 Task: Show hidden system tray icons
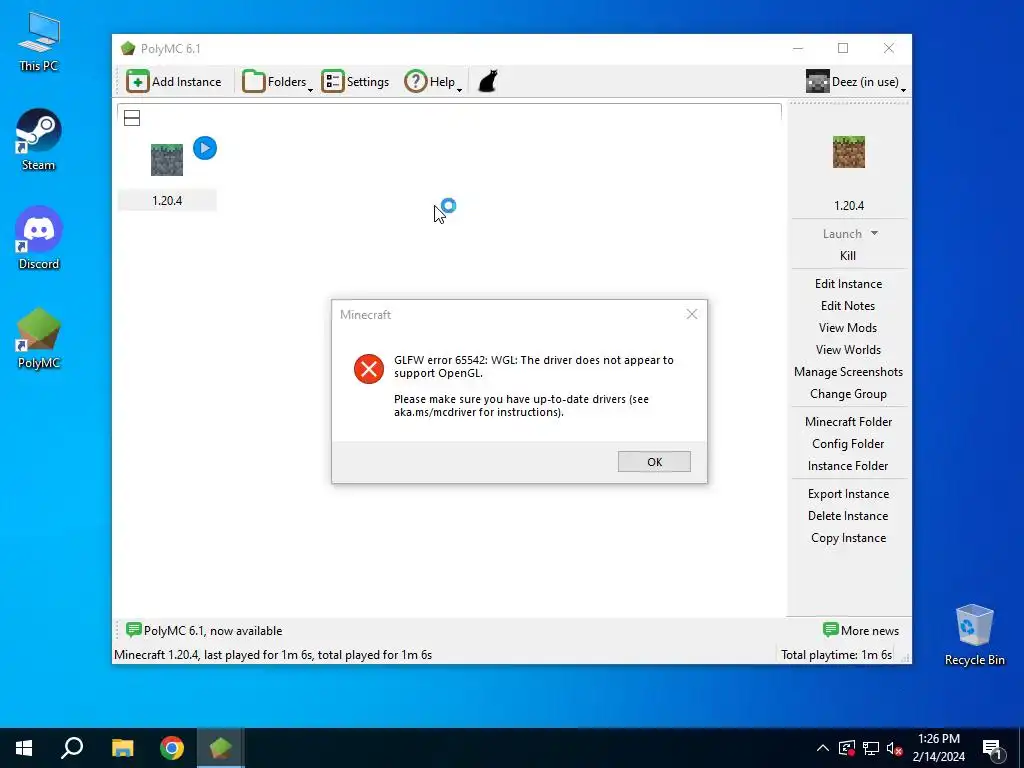coord(823,748)
